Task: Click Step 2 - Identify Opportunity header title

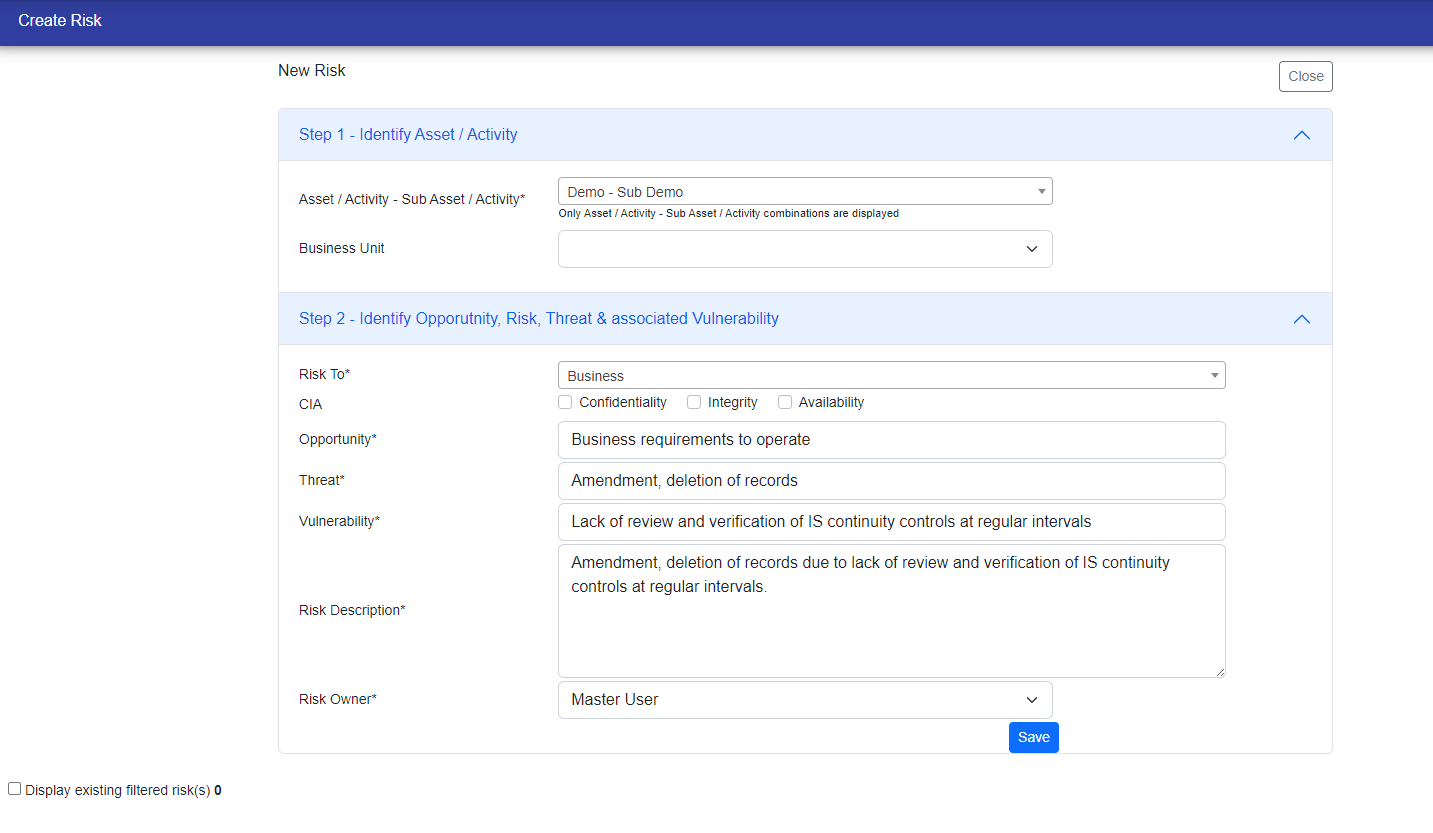Action: (x=538, y=319)
